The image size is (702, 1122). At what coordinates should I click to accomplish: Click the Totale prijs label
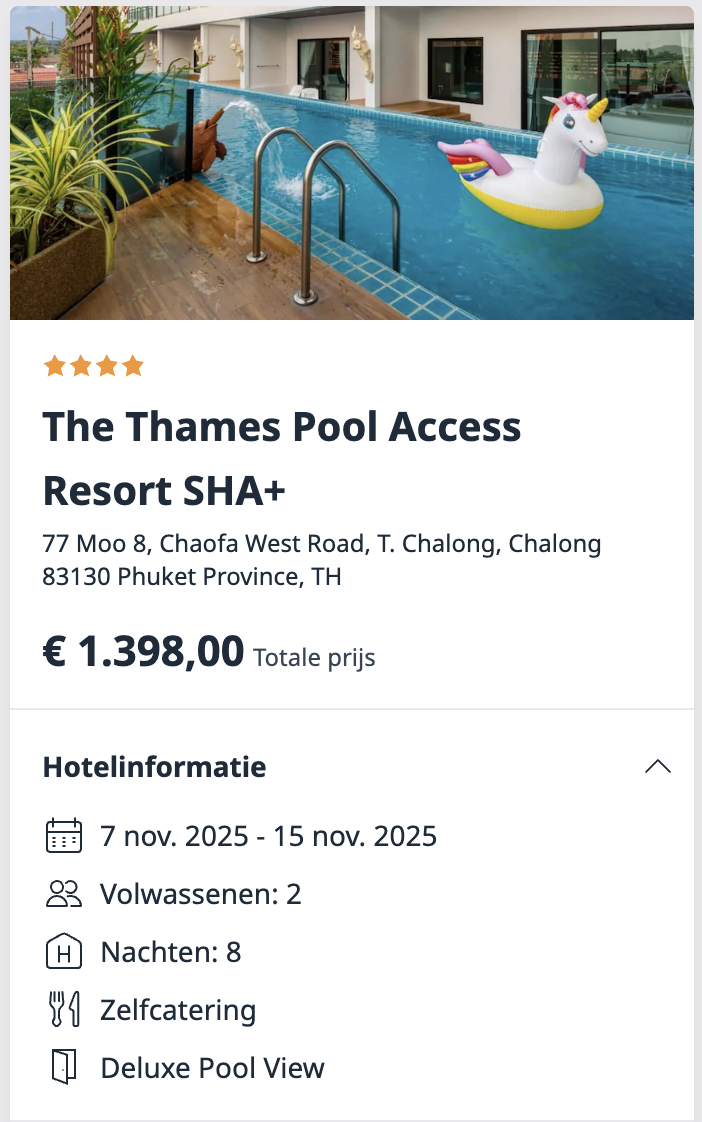click(314, 658)
